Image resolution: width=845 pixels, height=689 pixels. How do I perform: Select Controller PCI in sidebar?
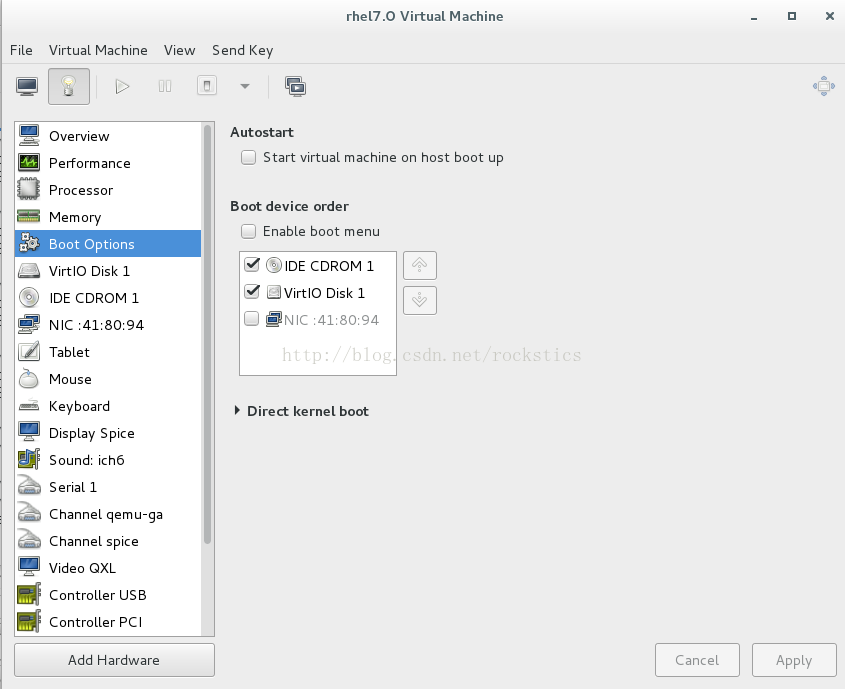[x=108, y=622]
